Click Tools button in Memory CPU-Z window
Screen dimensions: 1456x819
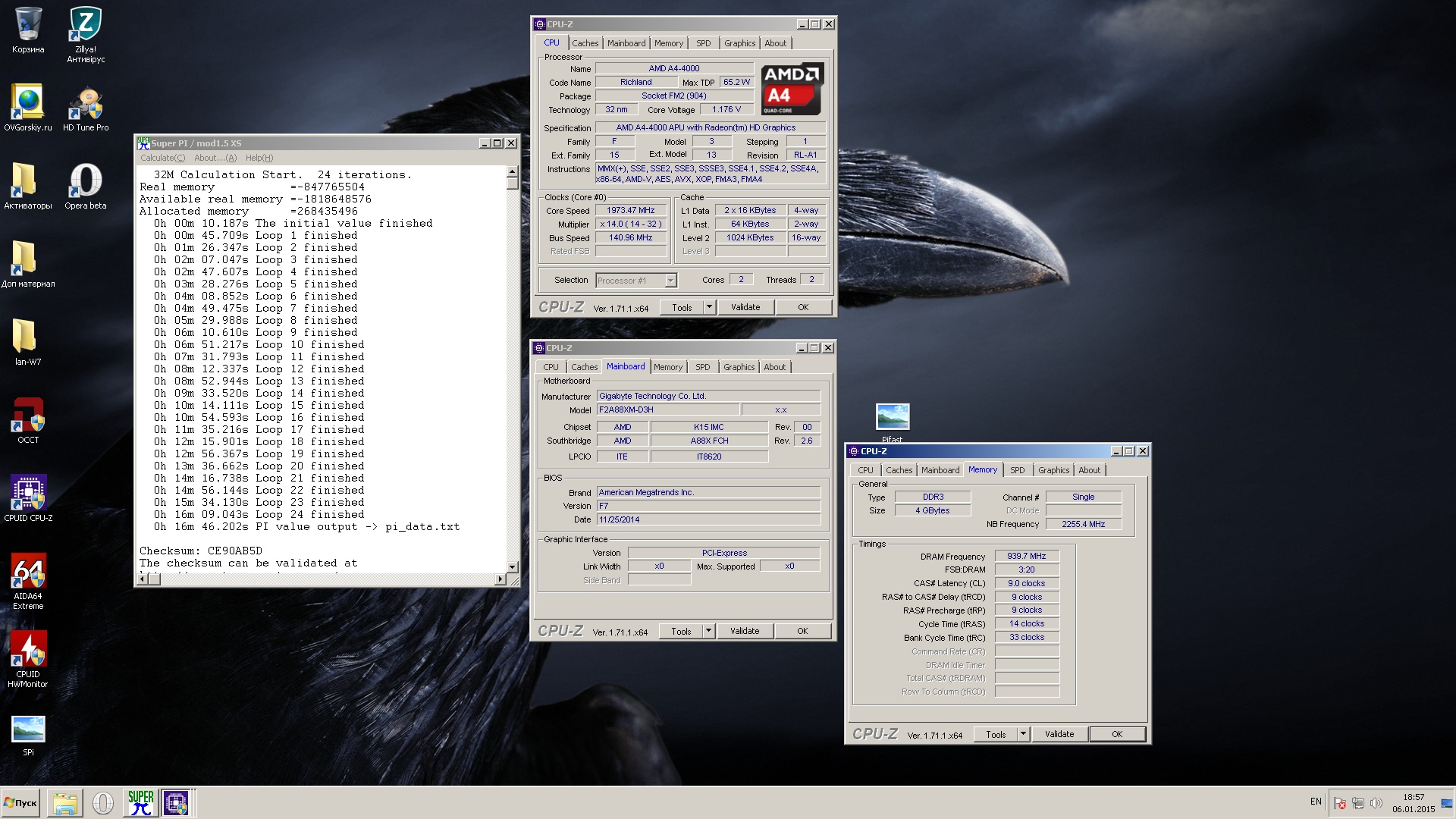point(995,734)
